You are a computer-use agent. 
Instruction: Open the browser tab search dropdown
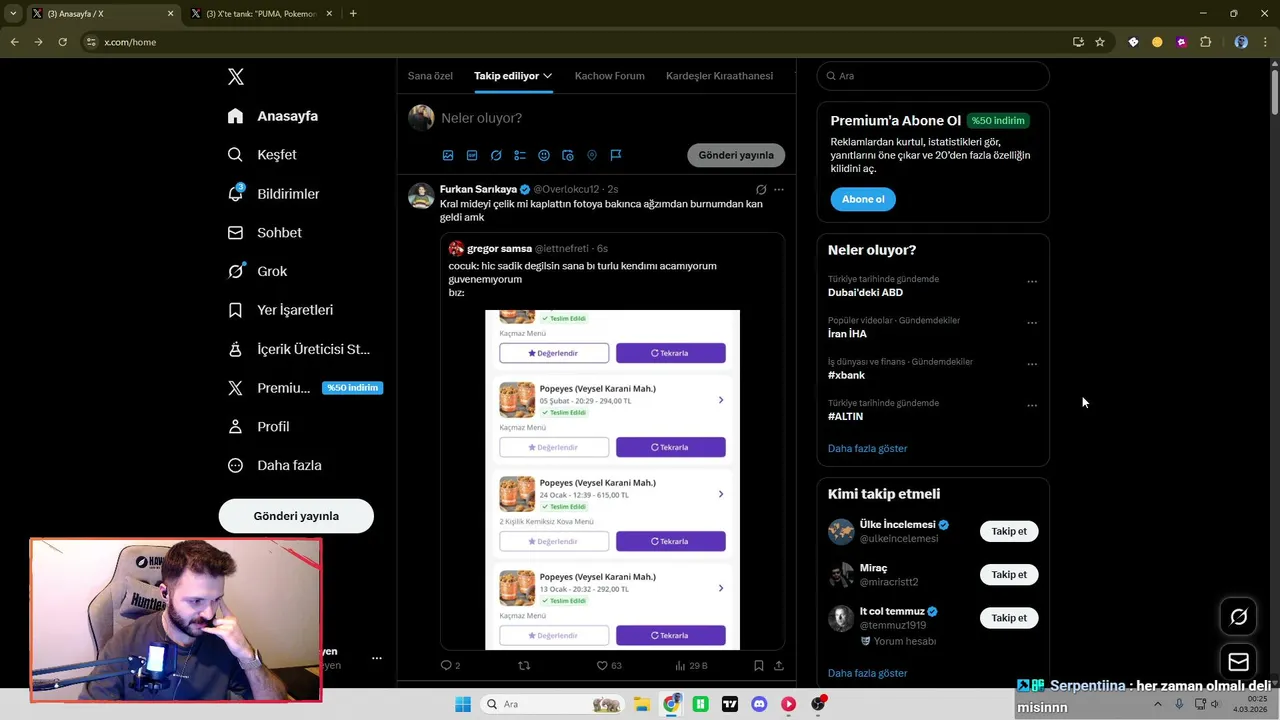[x=13, y=14]
